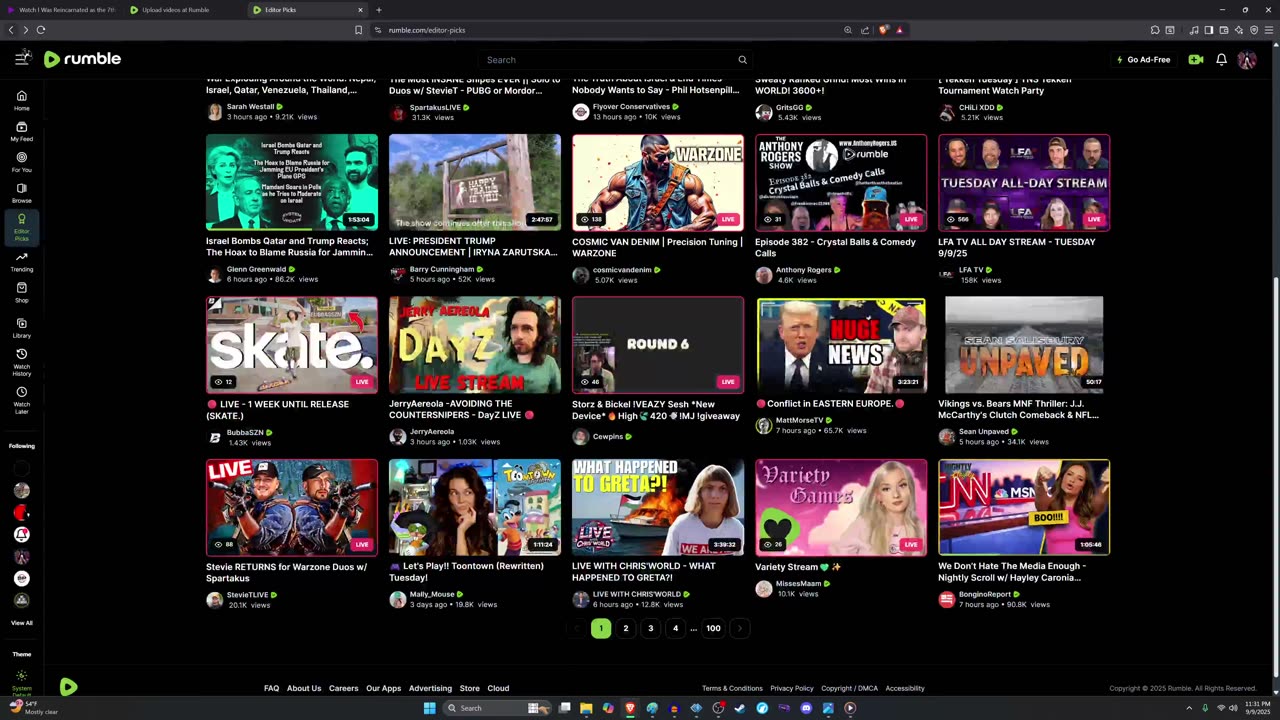
Task: Click View All under Following
Action: (21, 623)
